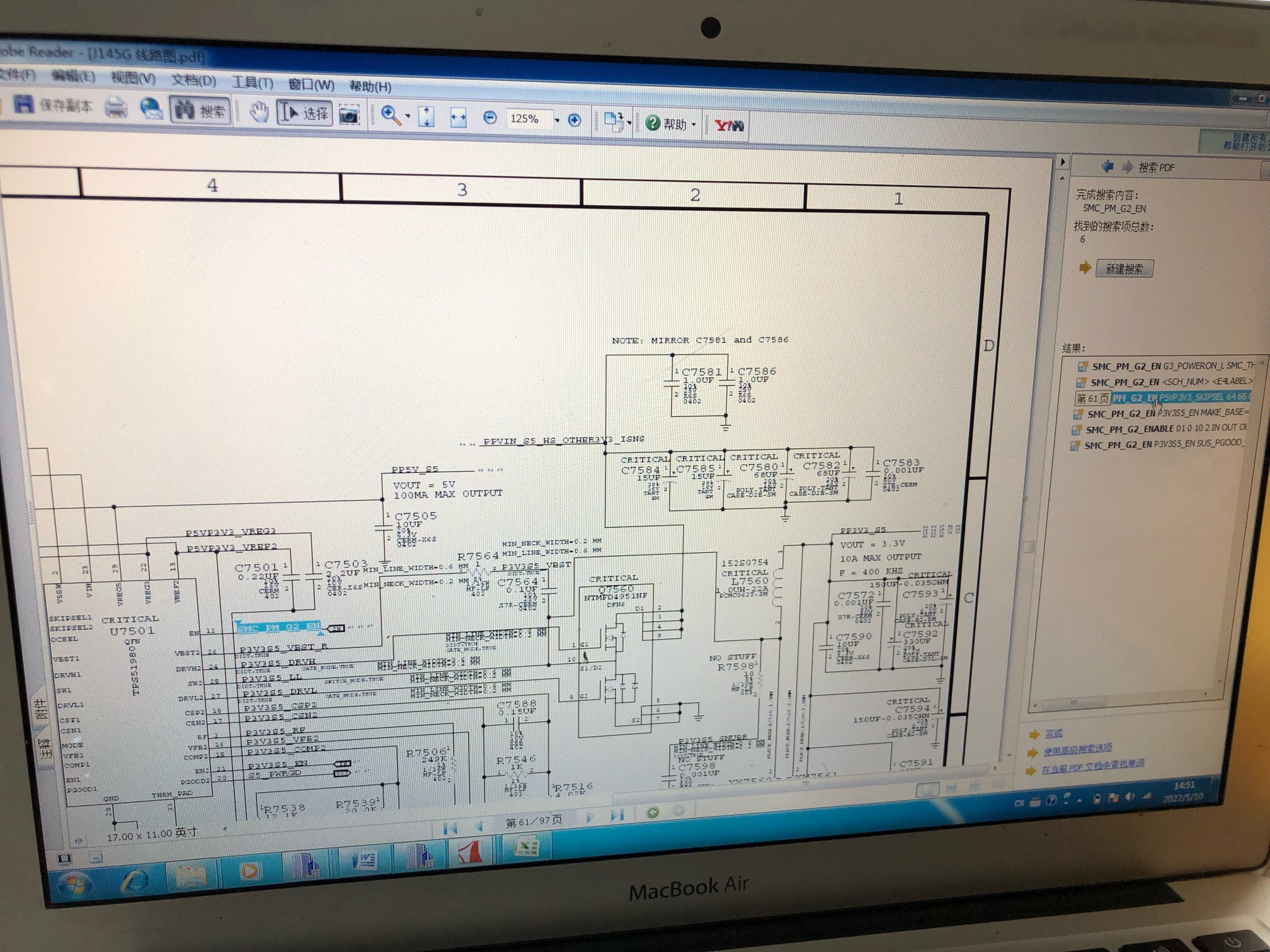Open the zoom tool dropdown arrow

tap(408, 116)
